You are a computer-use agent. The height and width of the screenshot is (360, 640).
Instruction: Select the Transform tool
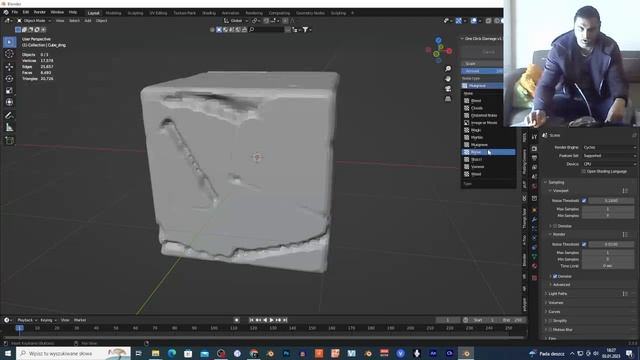coord(9,102)
